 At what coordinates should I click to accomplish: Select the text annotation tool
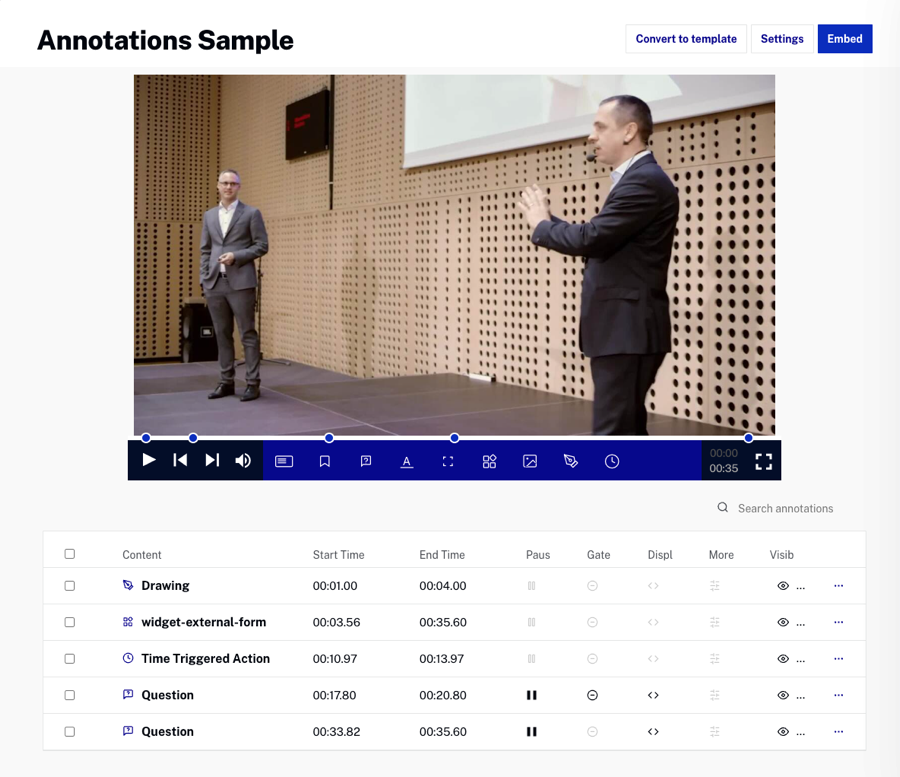tap(407, 461)
